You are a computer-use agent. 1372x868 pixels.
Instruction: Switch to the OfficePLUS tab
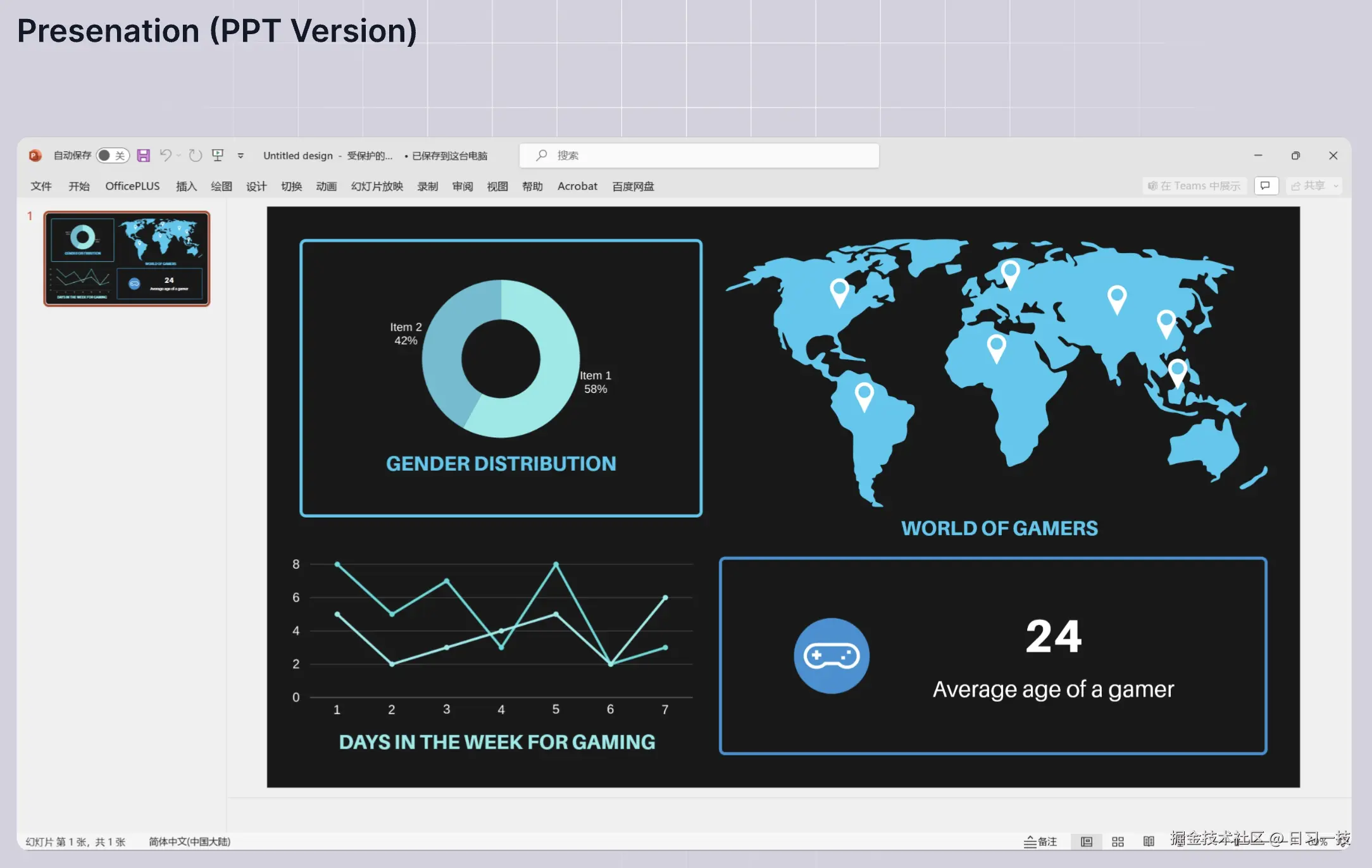click(132, 186)
